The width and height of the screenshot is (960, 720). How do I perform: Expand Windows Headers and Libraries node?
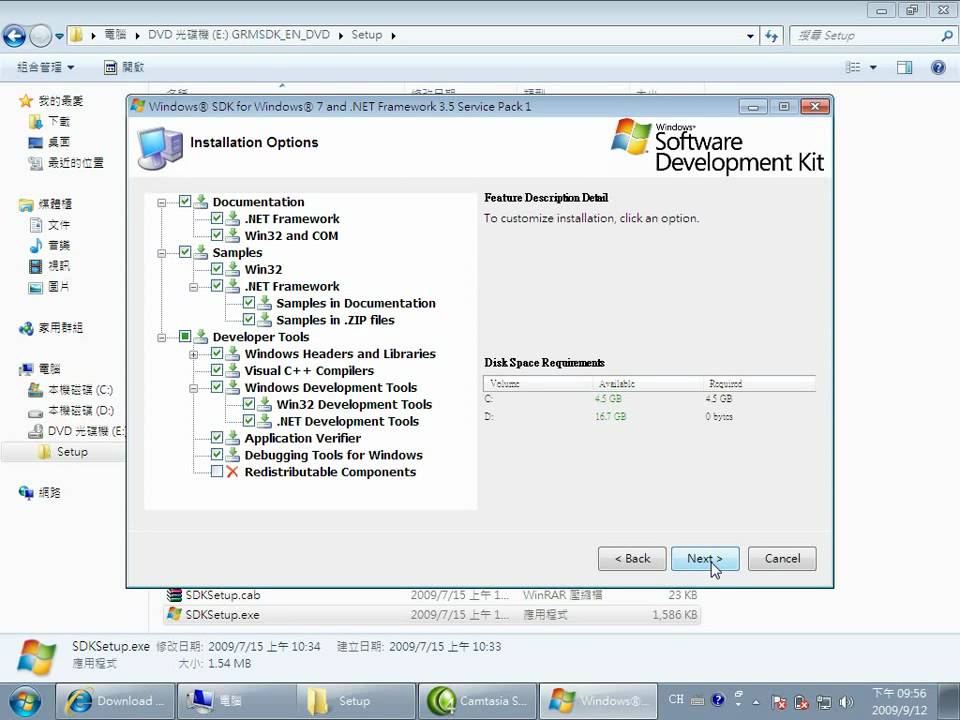click(x=193, y=354)
